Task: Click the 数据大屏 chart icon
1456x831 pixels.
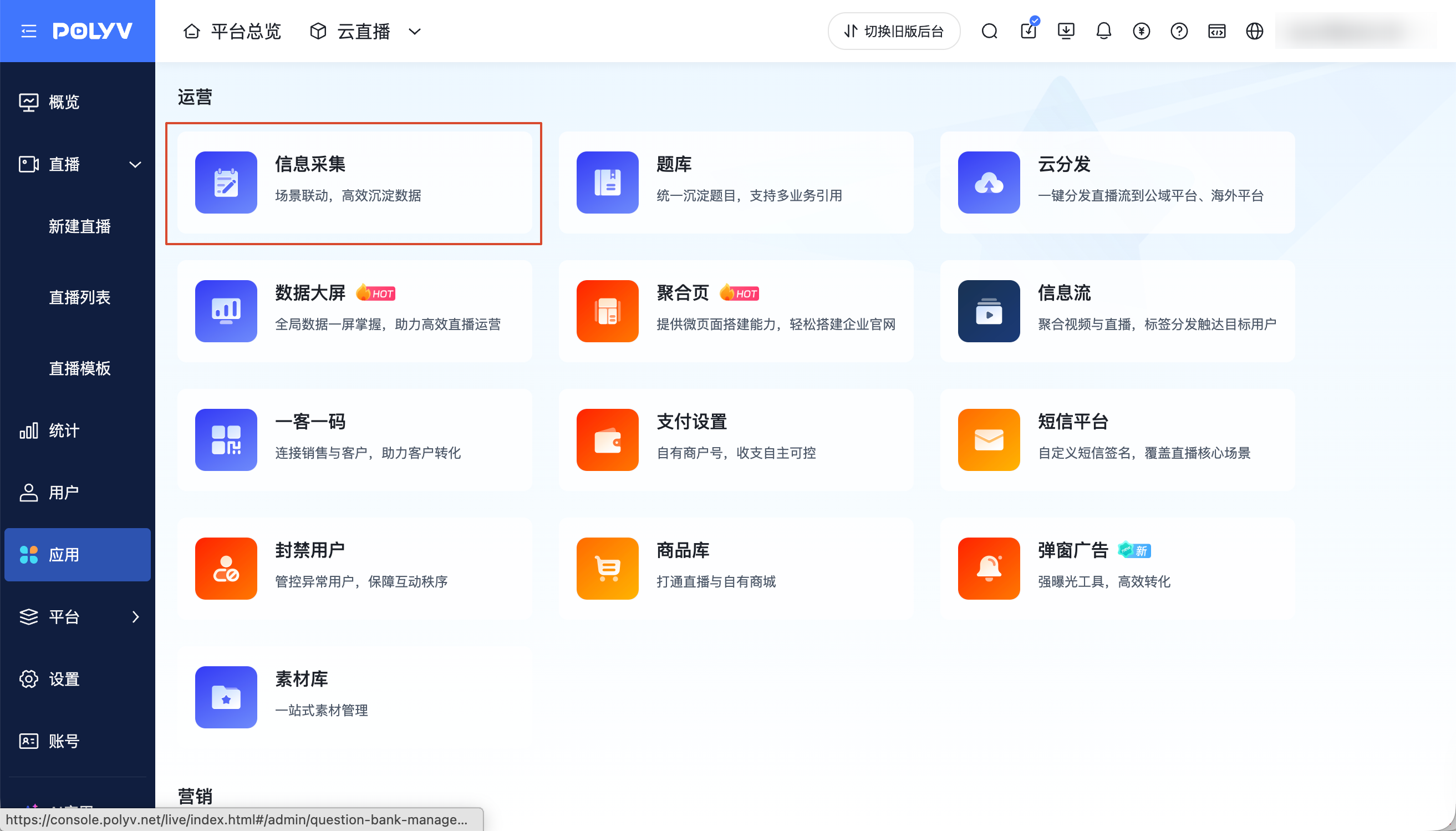Action: click(x=226, y=311)
